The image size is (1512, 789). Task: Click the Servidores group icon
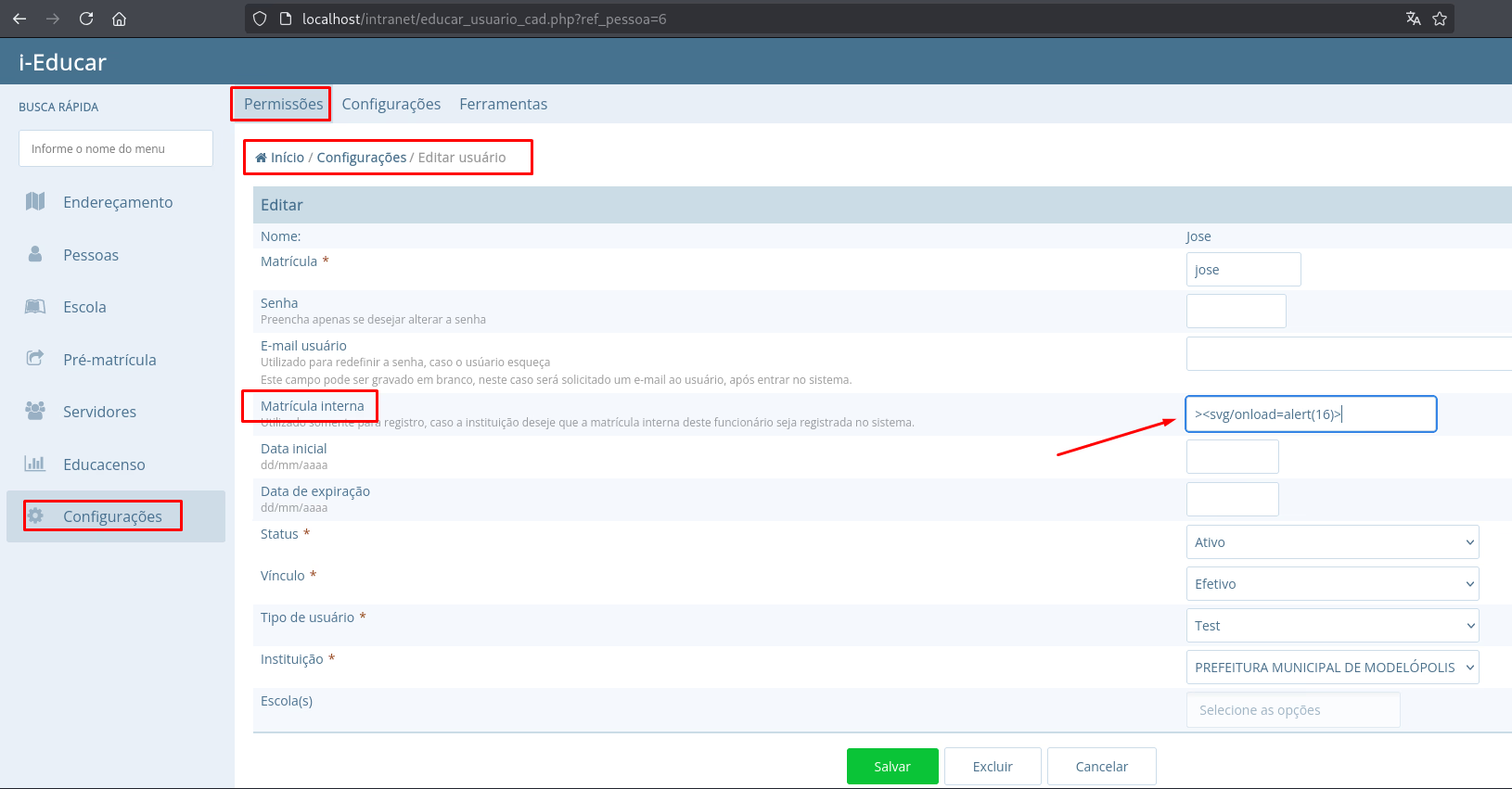point(35,411)
